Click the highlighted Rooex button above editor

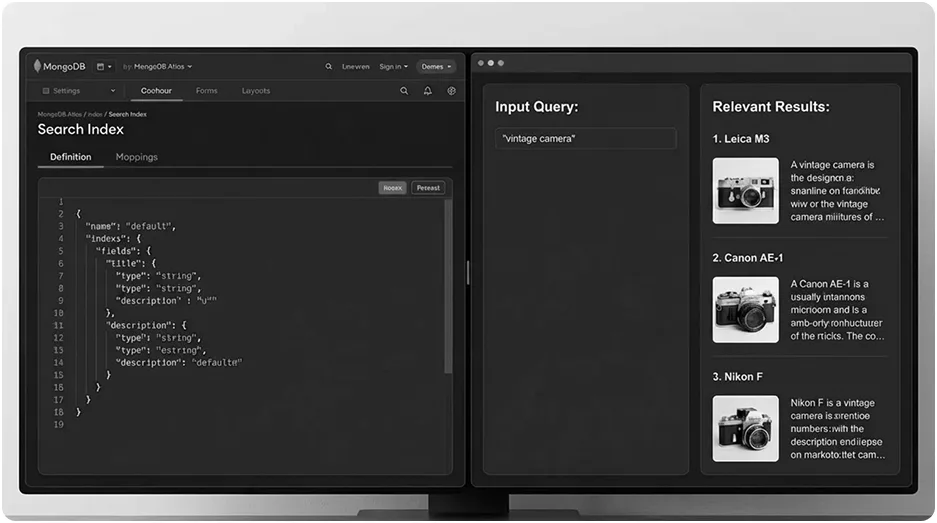click(x=393, y=188)
